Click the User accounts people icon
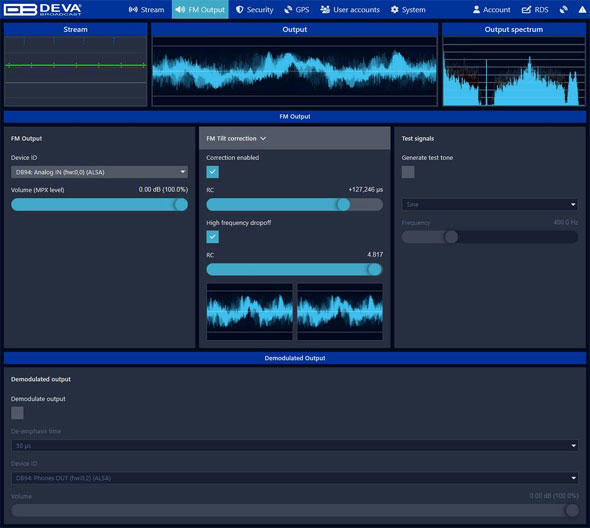 click(325, 9)
